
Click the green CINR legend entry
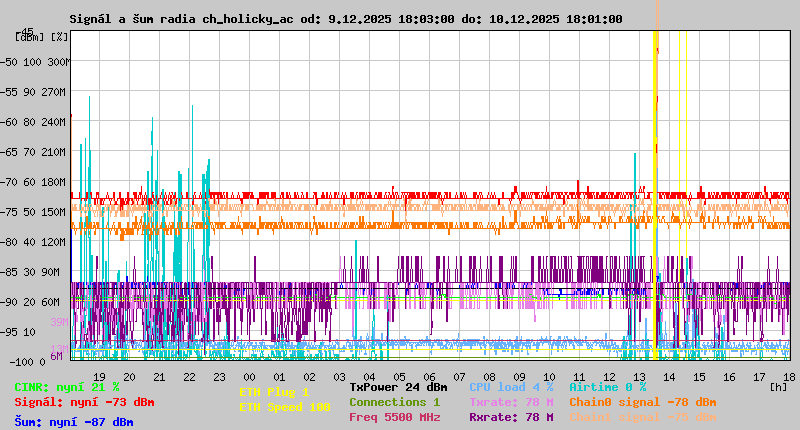67,387
